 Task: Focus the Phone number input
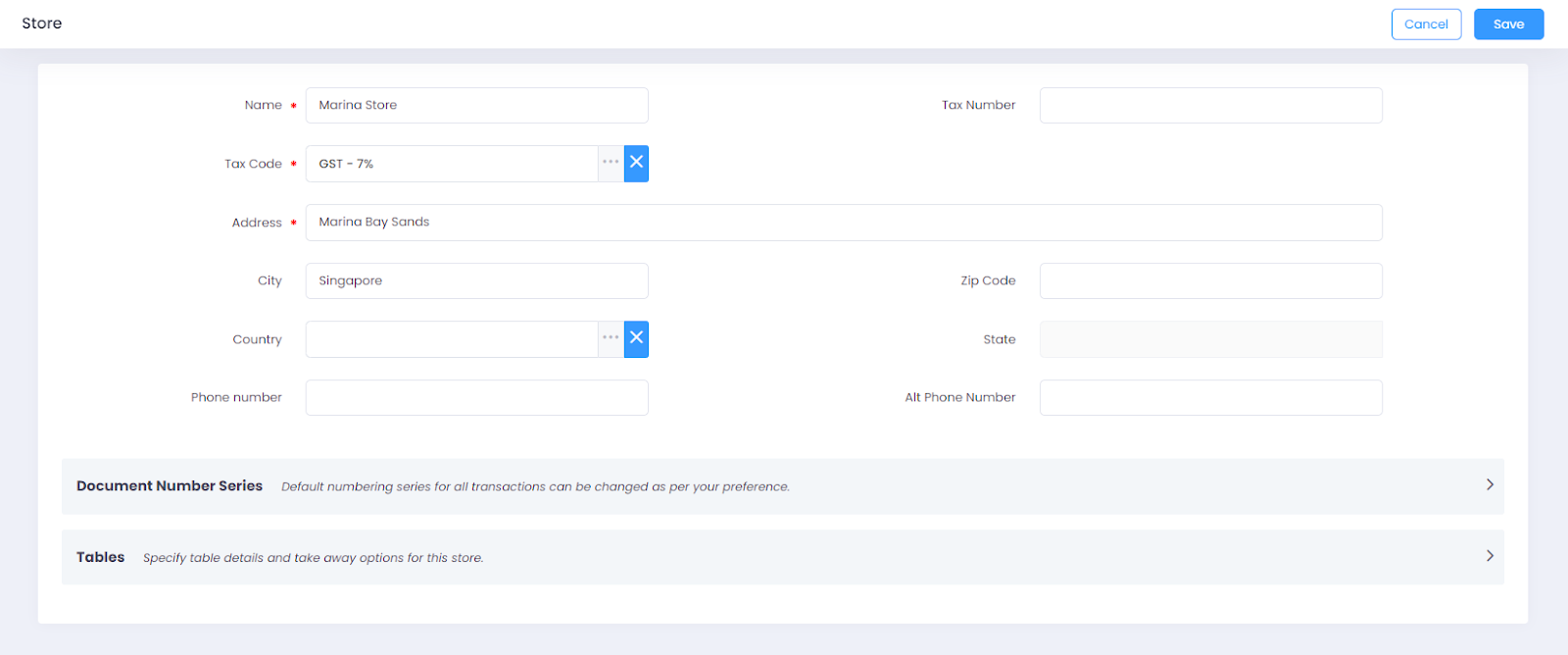point(476,397)
